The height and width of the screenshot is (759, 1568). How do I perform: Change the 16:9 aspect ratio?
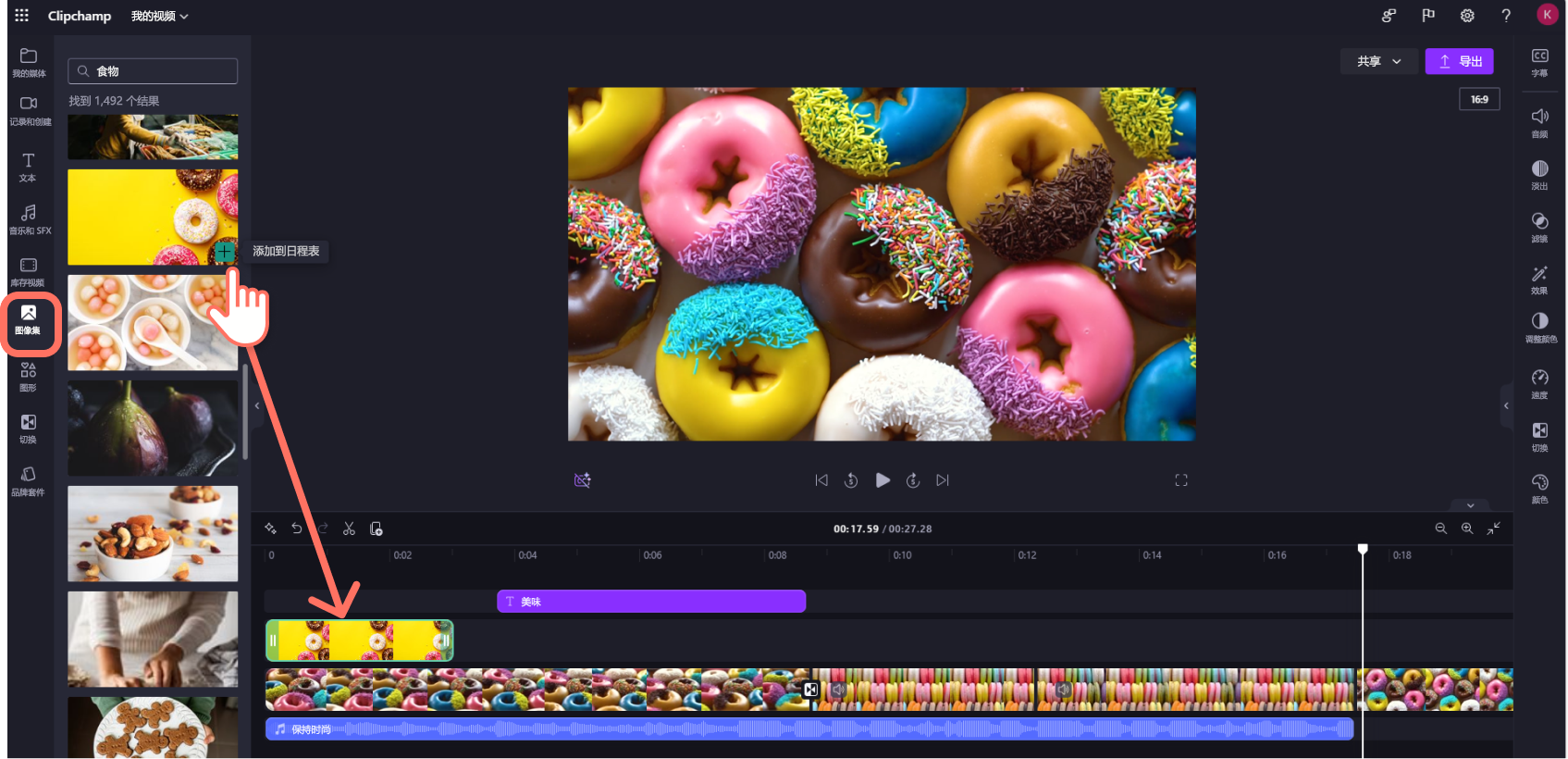(x=1479, y=99)
